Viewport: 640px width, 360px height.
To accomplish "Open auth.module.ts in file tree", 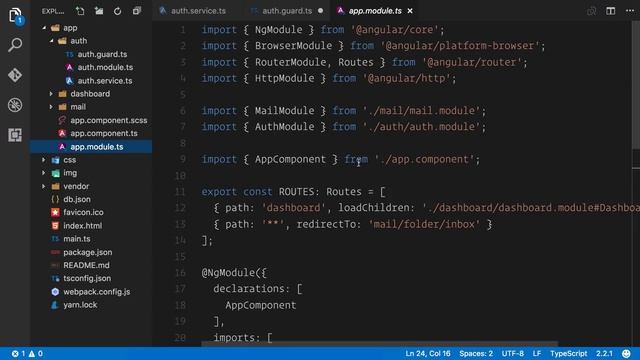I will (x=105, y=67).
